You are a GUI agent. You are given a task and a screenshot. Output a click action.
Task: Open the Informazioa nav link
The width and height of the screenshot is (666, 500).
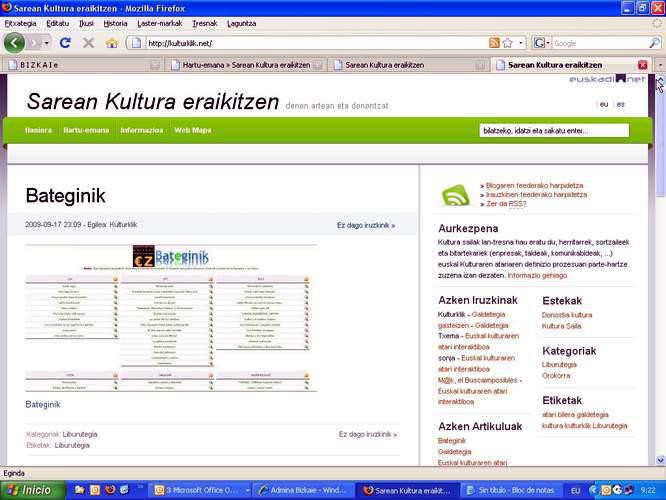[x=141, y=130]
